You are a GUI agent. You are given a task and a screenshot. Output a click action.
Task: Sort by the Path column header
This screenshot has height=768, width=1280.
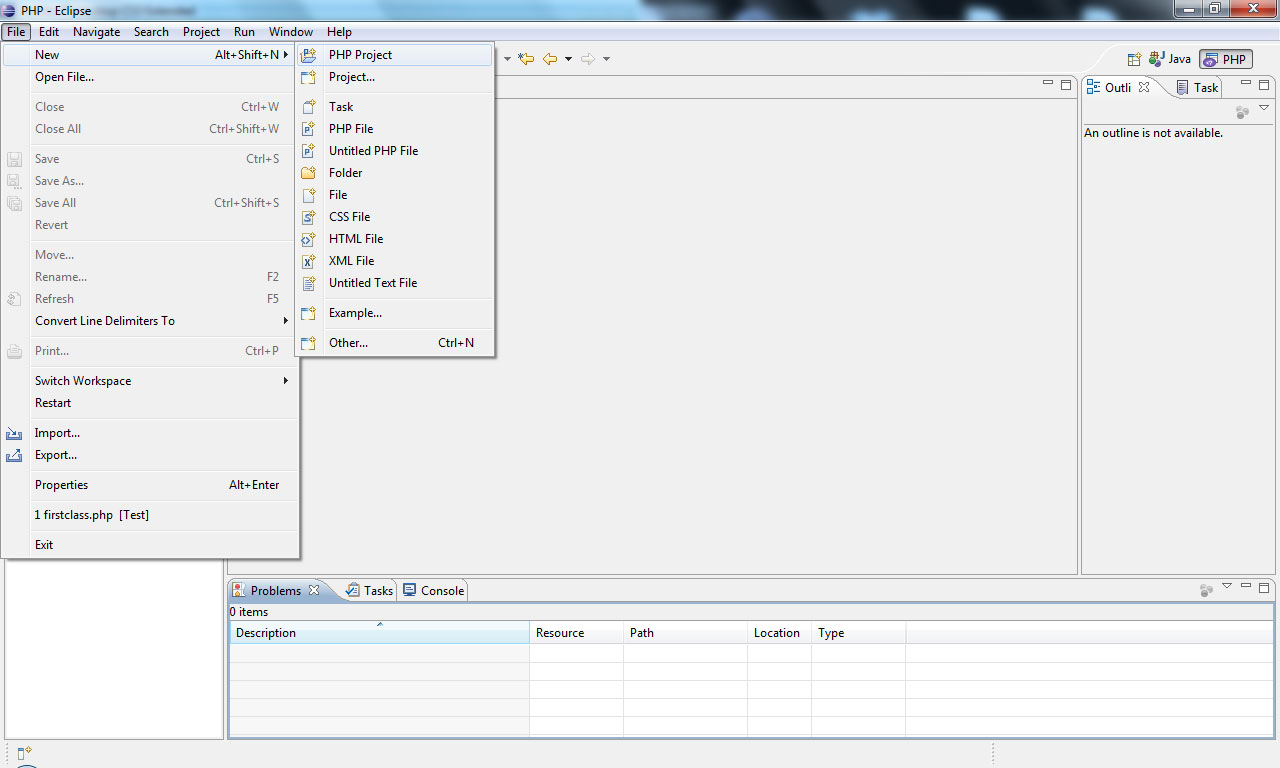coord(685,633)
